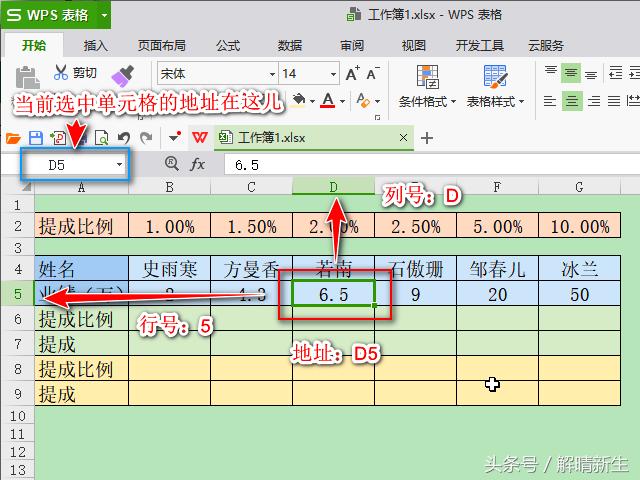Viewport: 640px width, 480px height.
Task: Justify text alignment icon
Action: 614,101
